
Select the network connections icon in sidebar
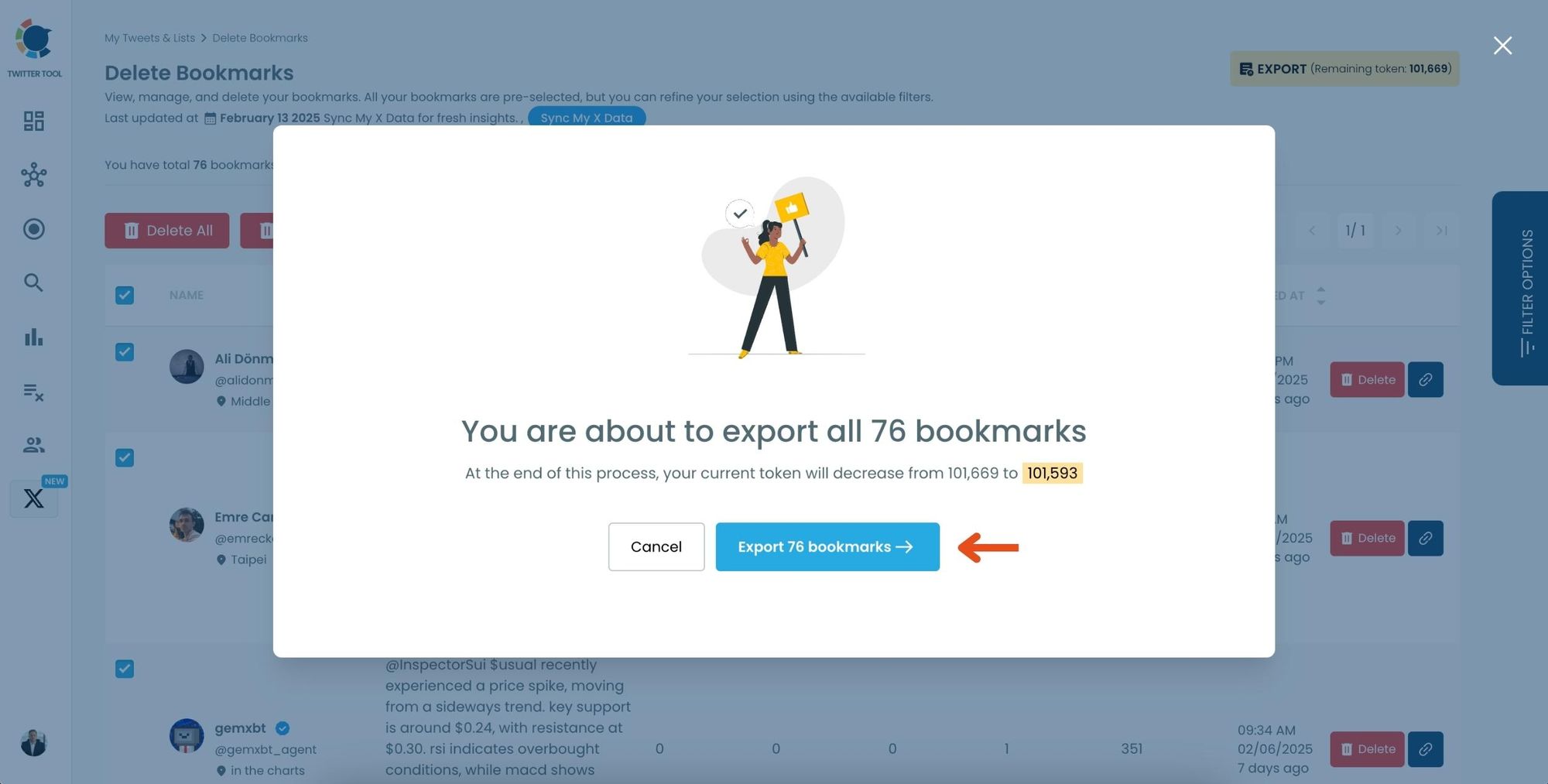tap(33, 175)
